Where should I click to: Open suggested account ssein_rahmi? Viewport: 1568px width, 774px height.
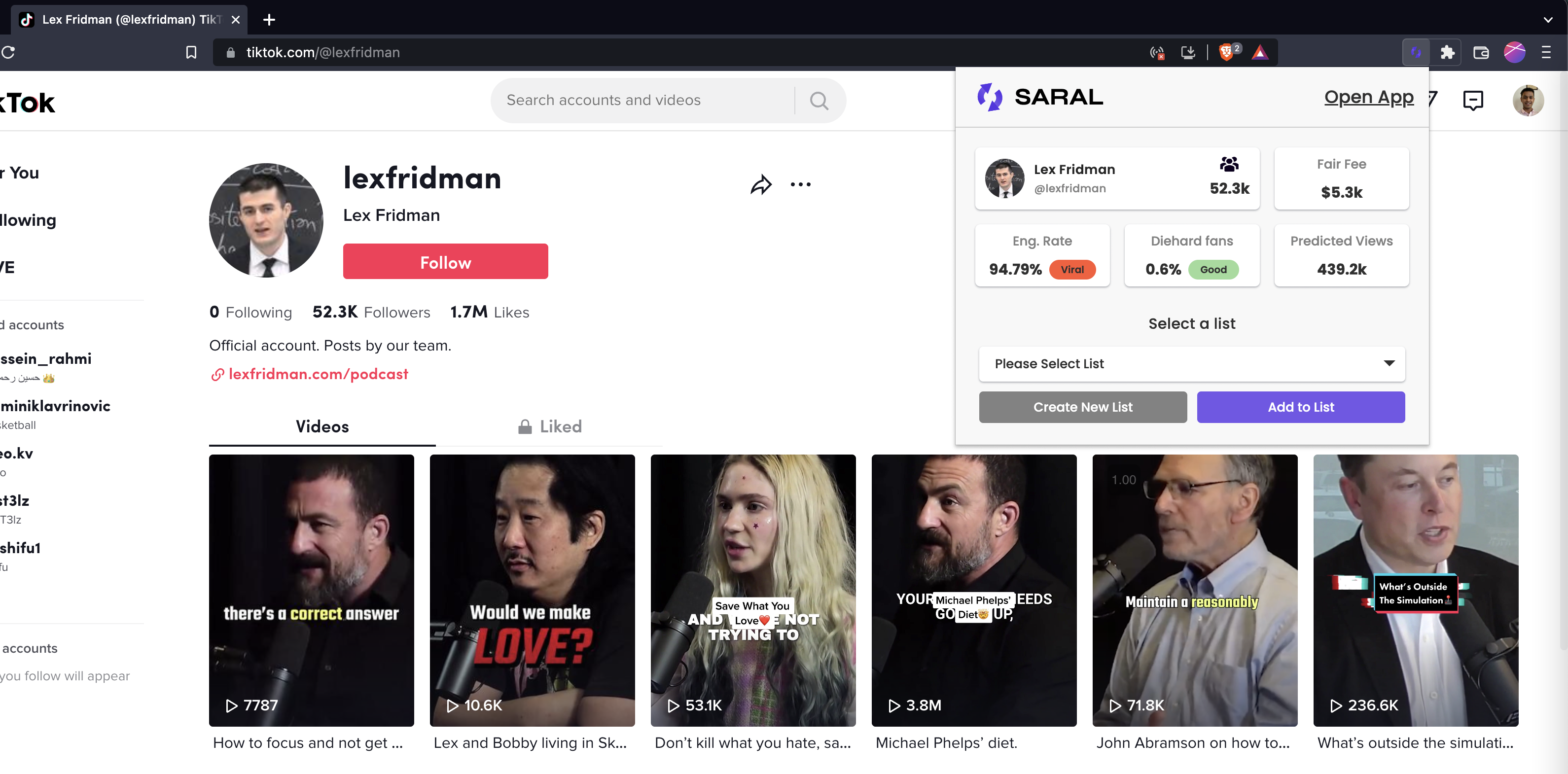click(x=46, y=366)
